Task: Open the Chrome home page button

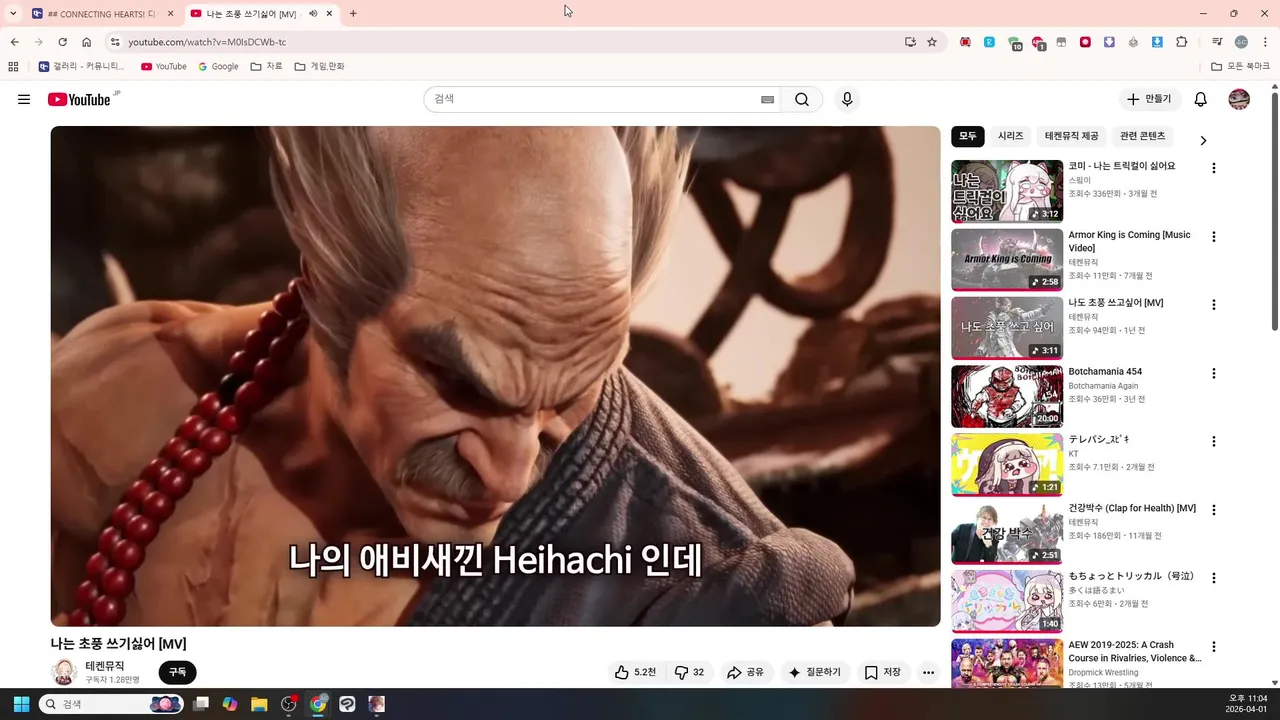Action: pos(86,42)
